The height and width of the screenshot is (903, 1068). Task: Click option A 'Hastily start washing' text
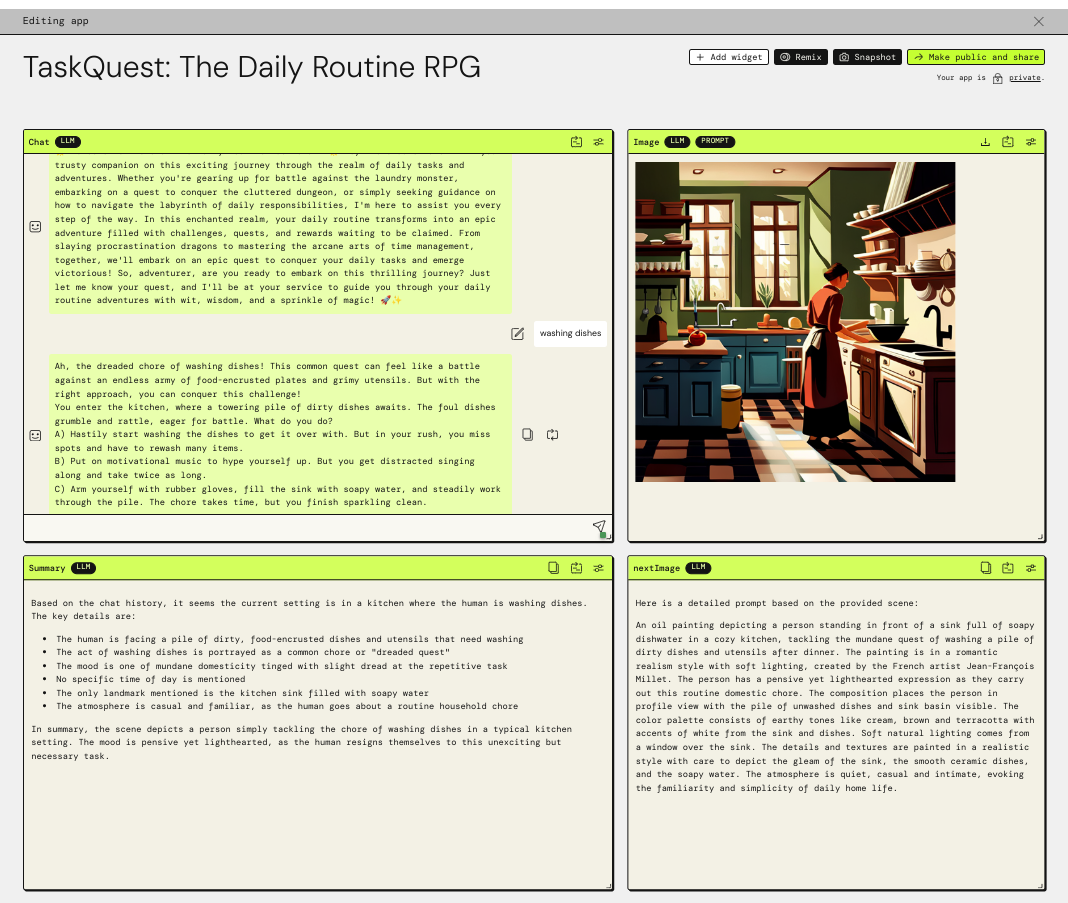272,441
